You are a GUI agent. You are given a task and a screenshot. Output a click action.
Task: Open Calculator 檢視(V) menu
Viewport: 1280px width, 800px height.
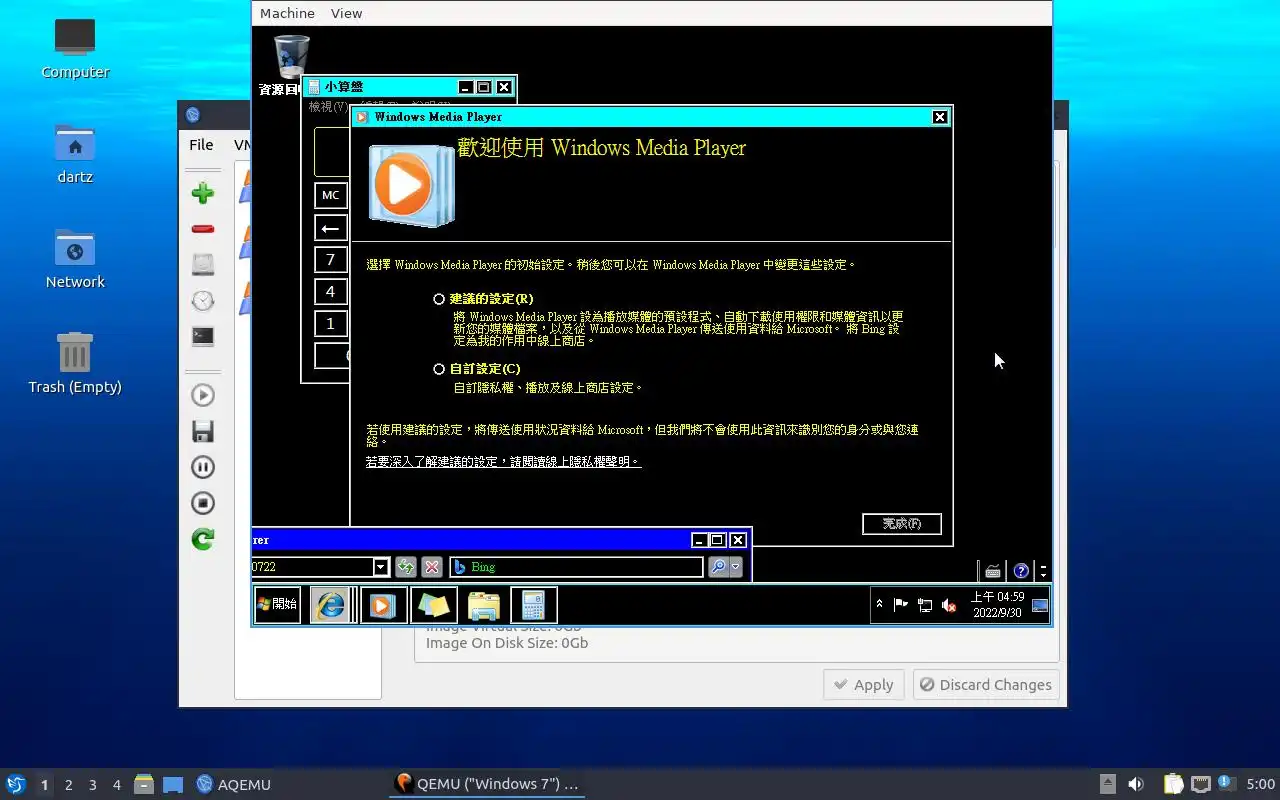click(x=328, y=107)
